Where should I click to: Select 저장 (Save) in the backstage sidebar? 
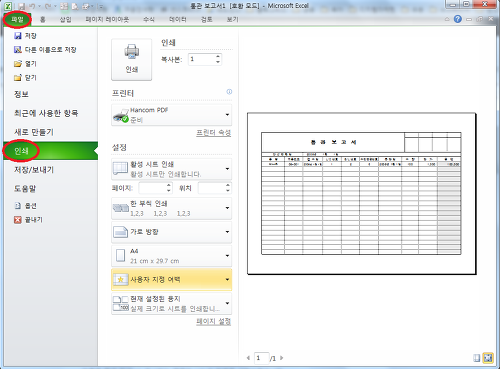click(x=25, y=36)
